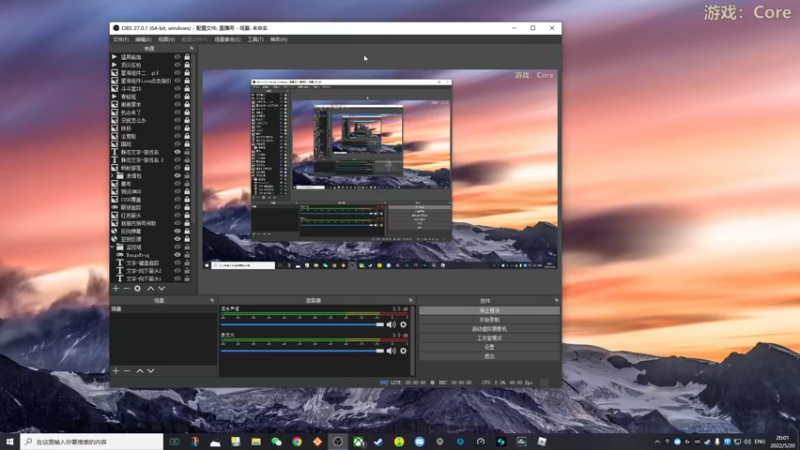Click 开始录制 start recording button
The image size is (800, 450).
pos(489,319)
